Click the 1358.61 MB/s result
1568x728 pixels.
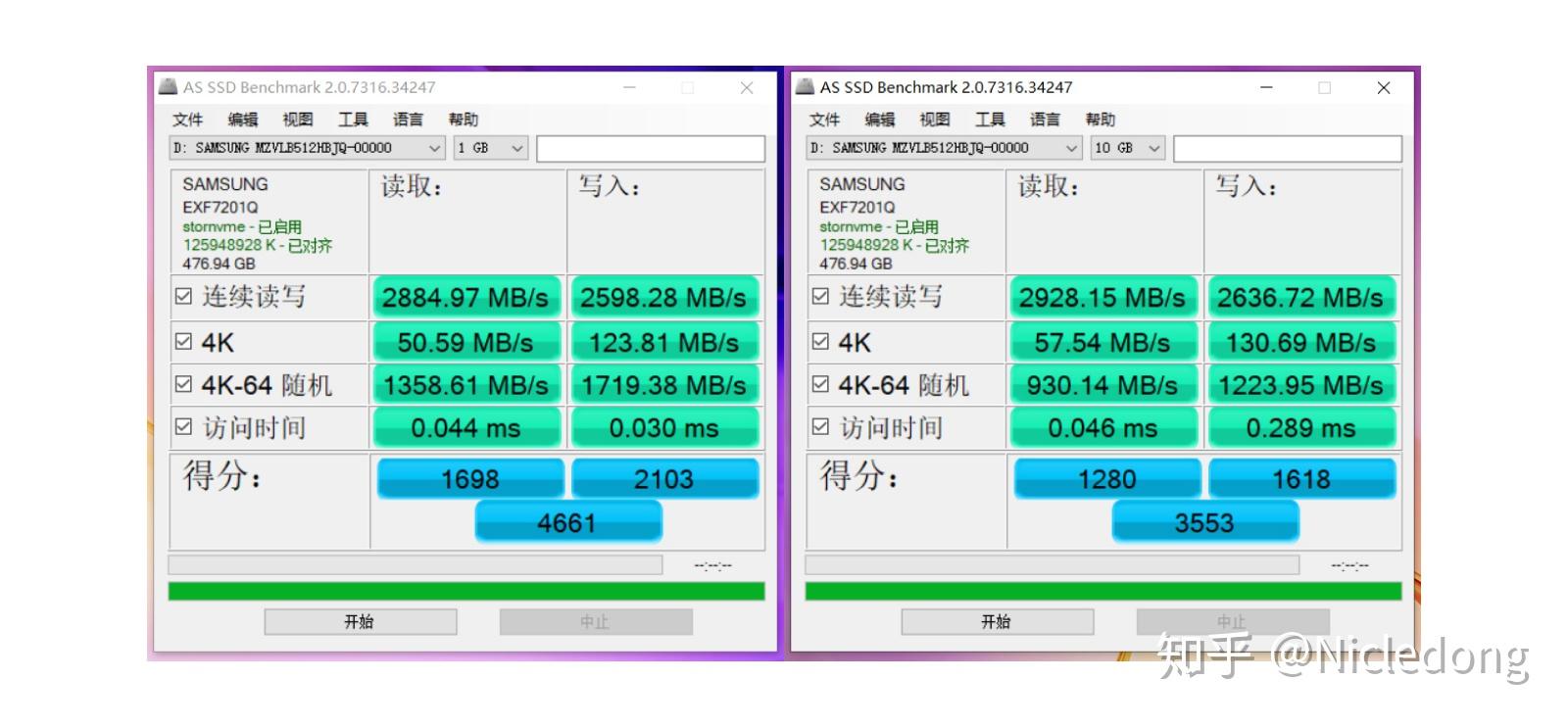click(465, 385)
